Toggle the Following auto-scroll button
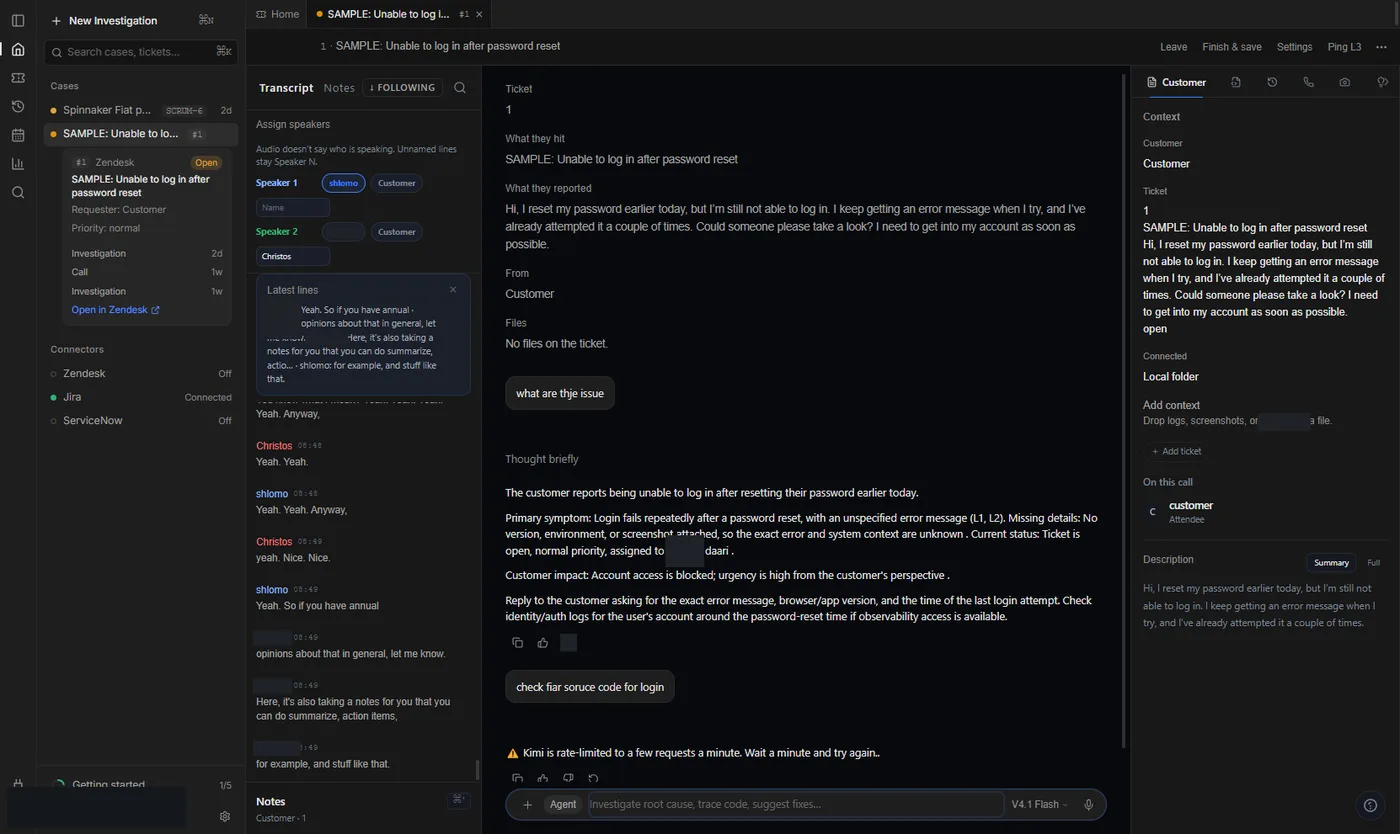Viewport: 1400px width, 834px height. coord(402,88)
